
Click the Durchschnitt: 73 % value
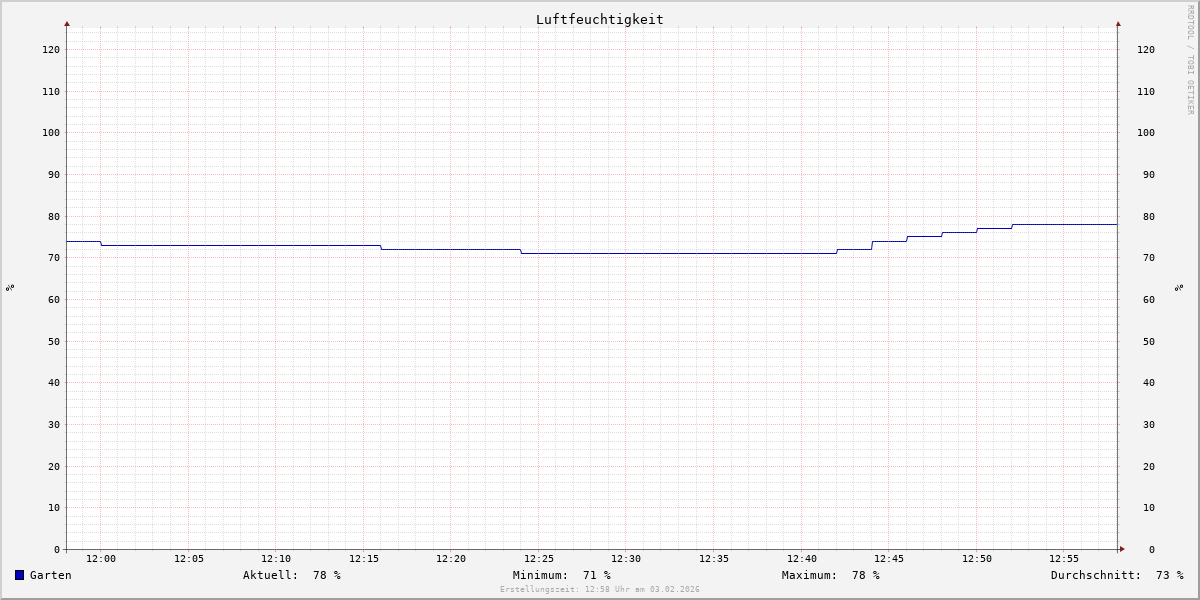pyautogui.click(x=1117, y=575)
